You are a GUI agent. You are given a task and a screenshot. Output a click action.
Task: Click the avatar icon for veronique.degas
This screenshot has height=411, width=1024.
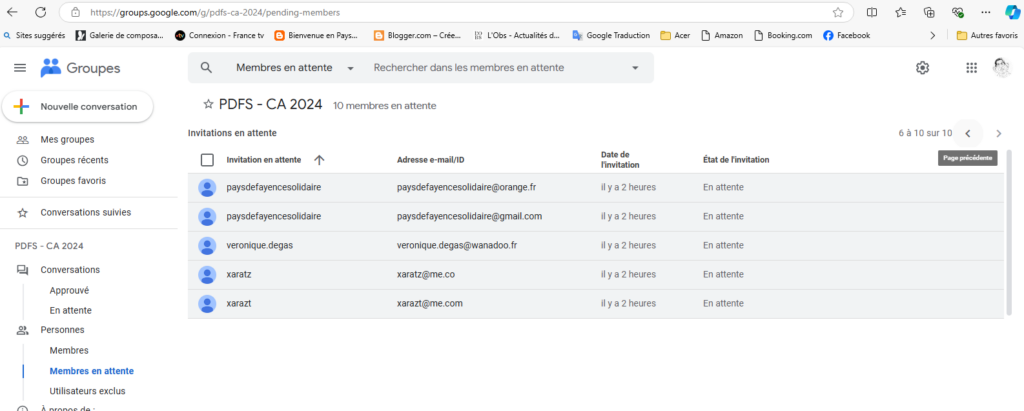(x=207, y=245)
